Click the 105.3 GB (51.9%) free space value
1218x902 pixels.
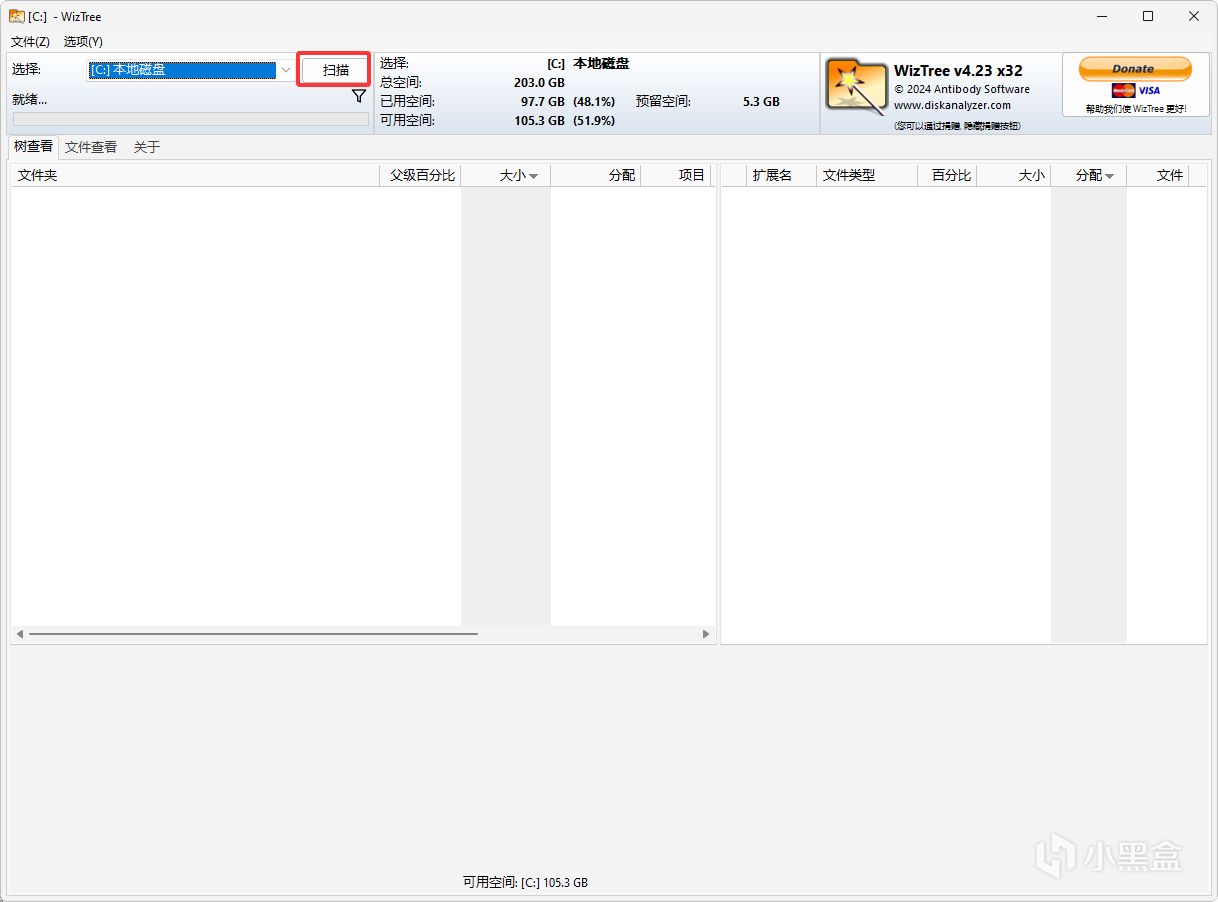565,121
